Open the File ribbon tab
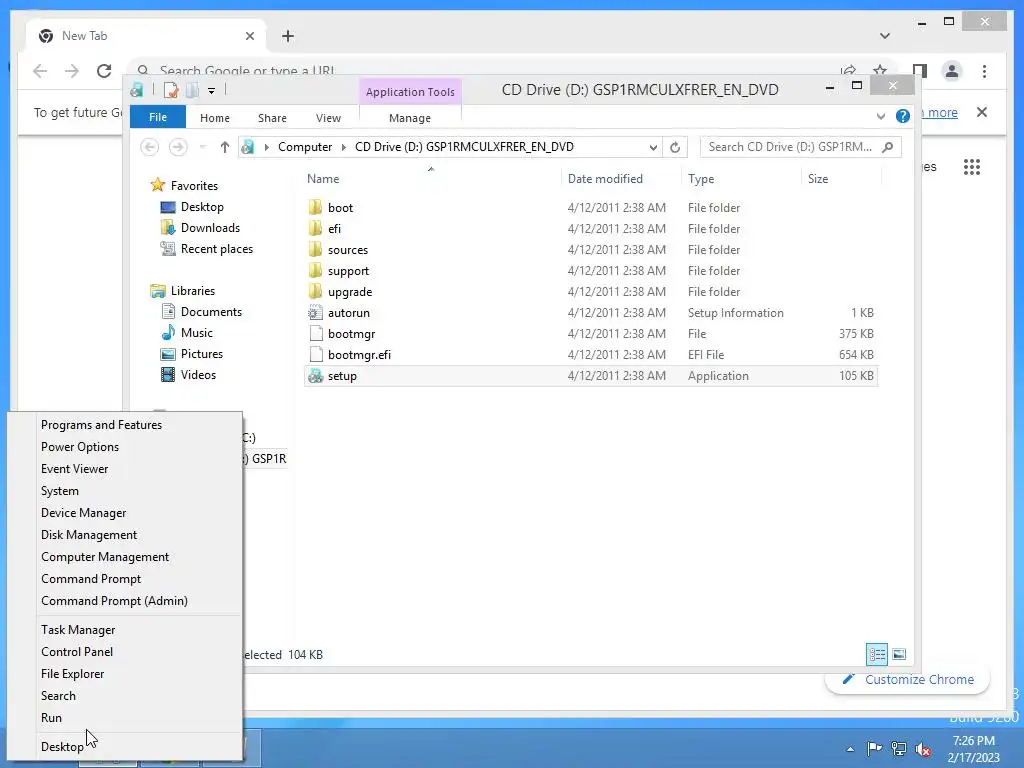 pyautogui.click(x=158, y=117)
